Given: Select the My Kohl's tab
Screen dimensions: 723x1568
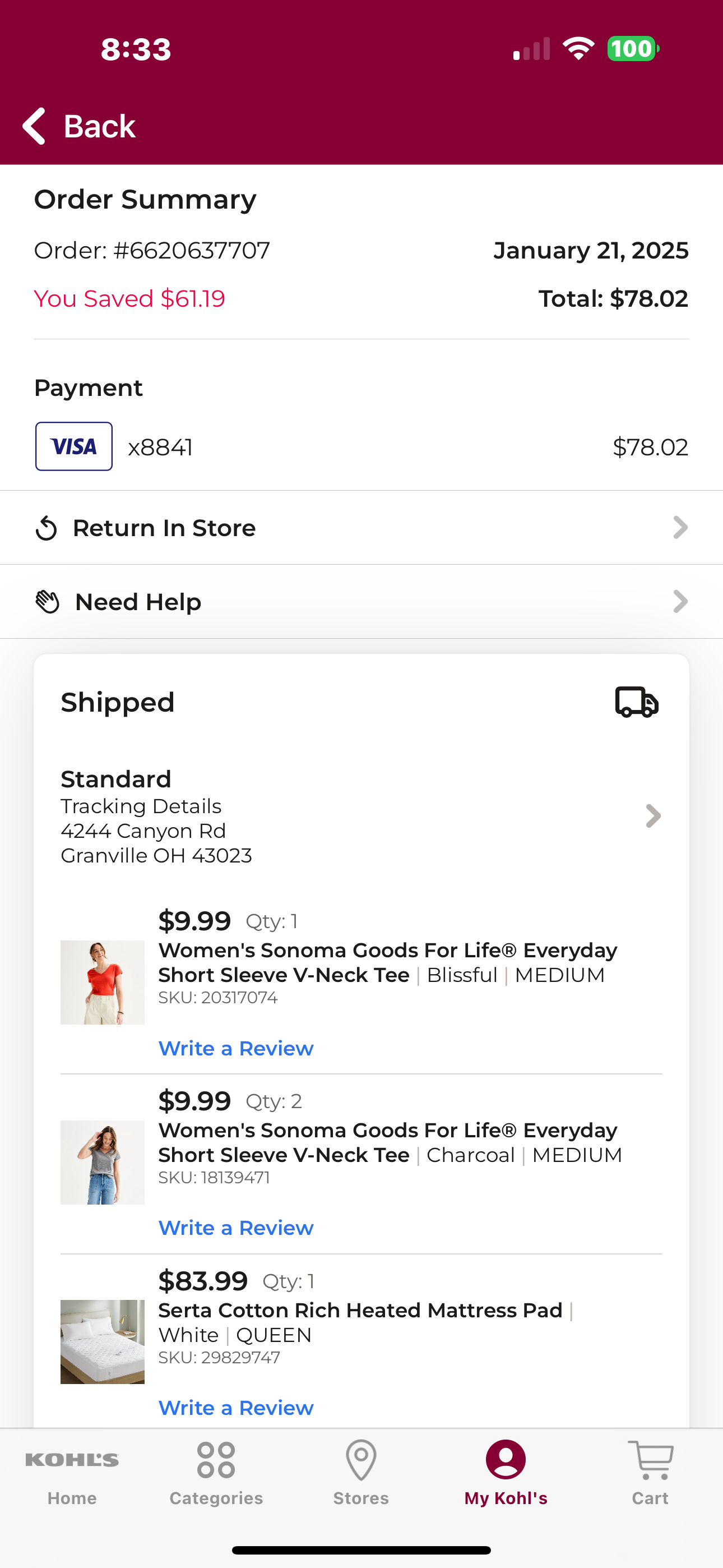Looking at the screenshot, I should 506,1473.
